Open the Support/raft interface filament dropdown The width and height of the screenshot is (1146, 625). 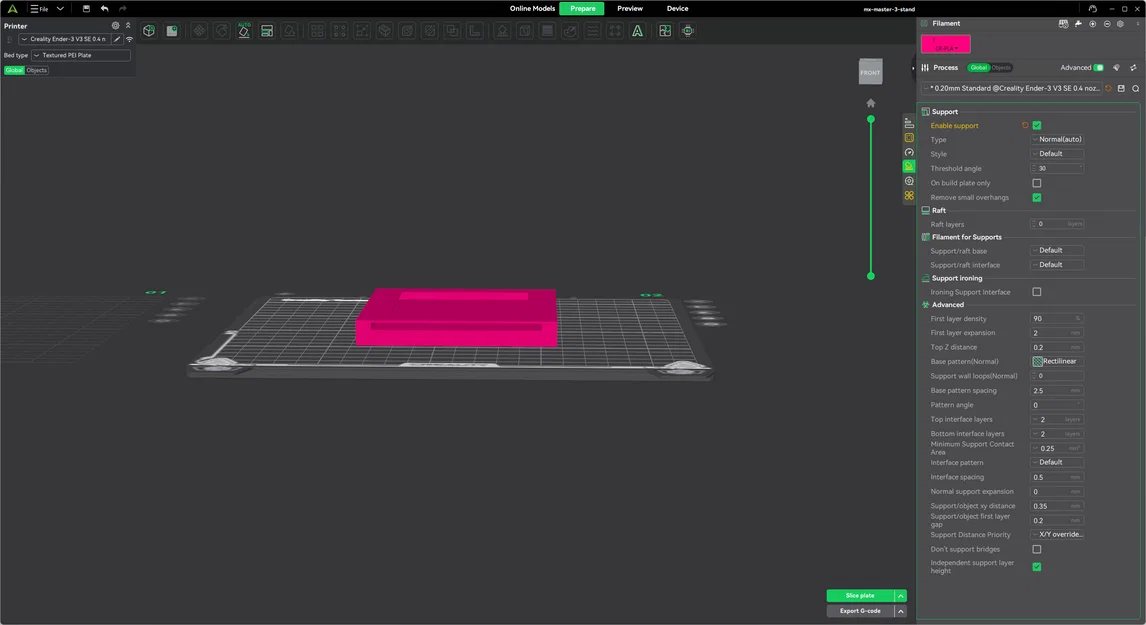tap(1057, 265)
